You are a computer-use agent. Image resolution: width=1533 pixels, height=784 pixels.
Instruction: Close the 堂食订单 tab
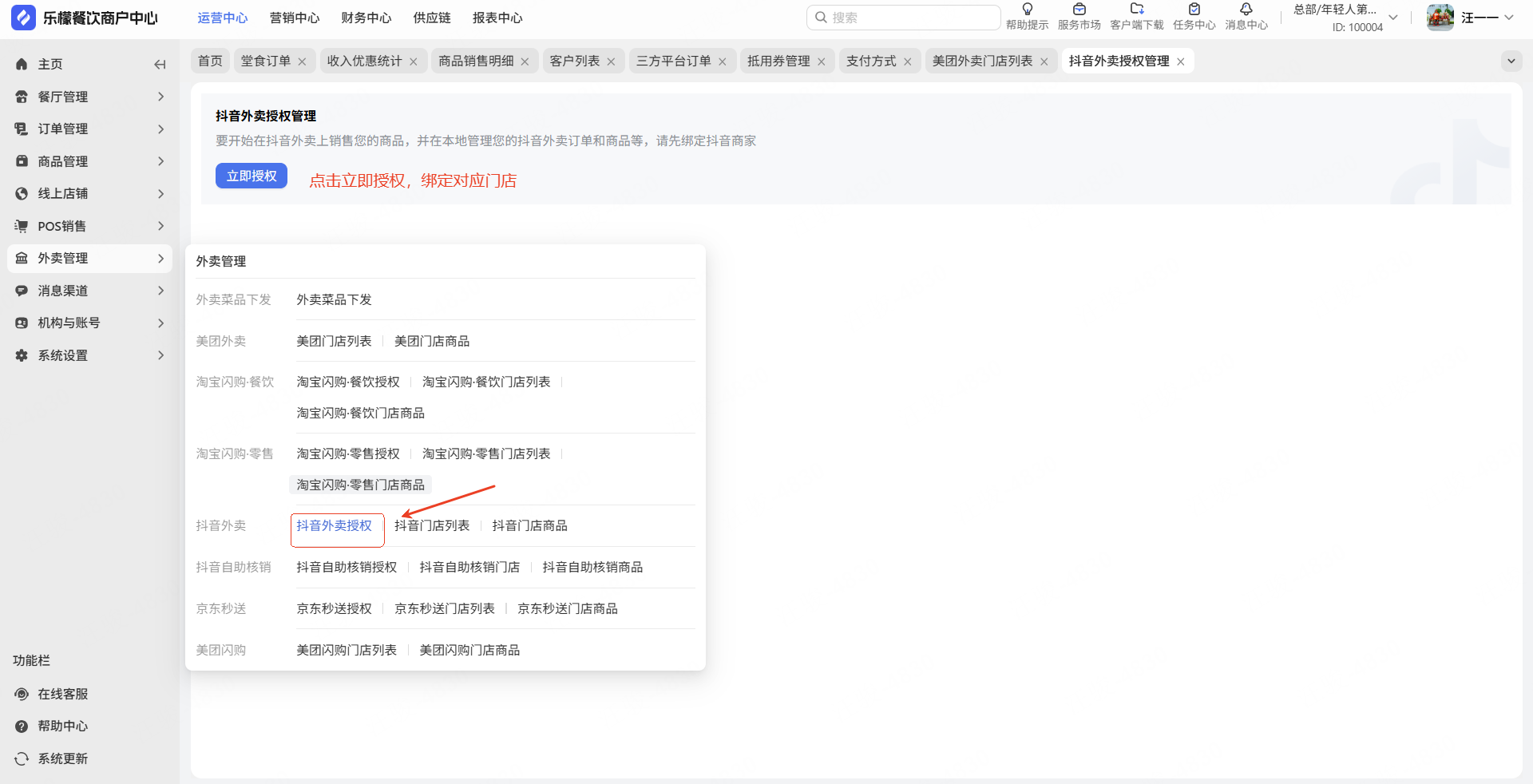click(302, 61)
